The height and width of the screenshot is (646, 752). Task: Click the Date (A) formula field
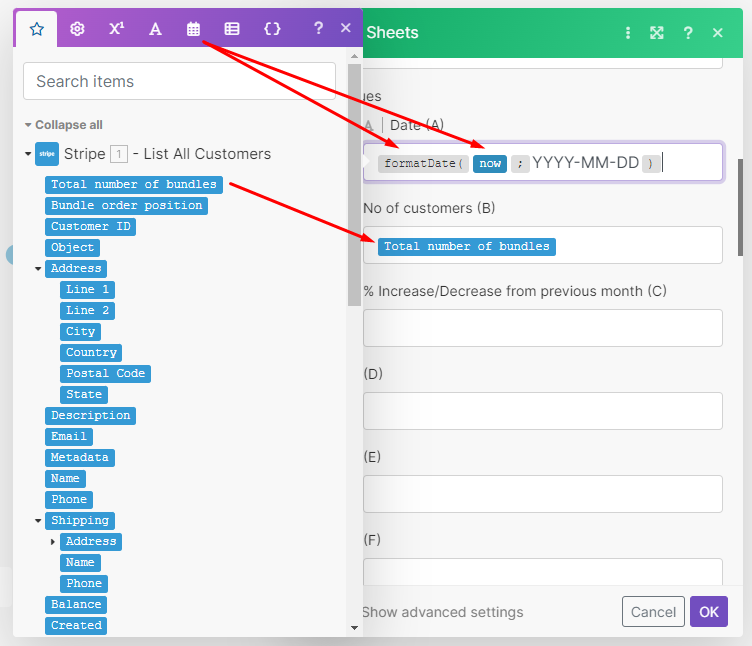543,162
